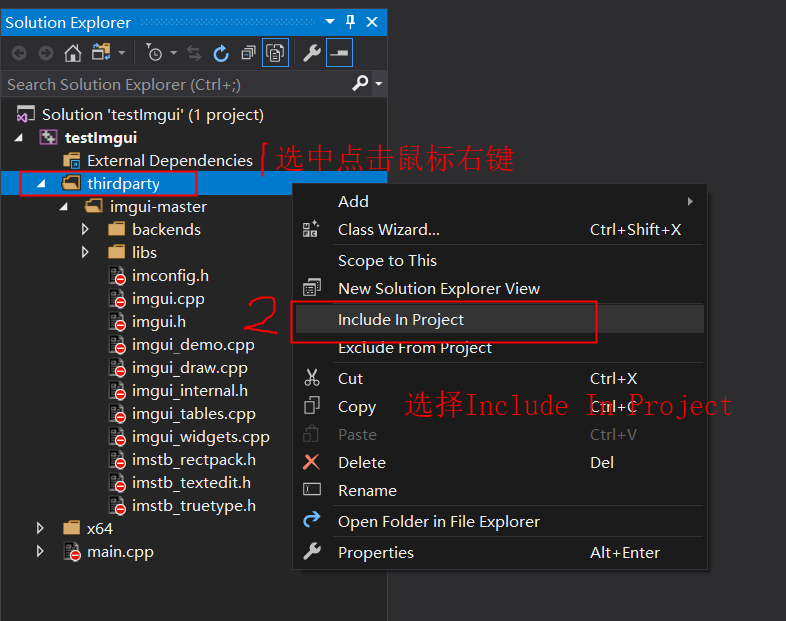Expand the main.cpp node

pyautogui.click(x=40, y=551)
